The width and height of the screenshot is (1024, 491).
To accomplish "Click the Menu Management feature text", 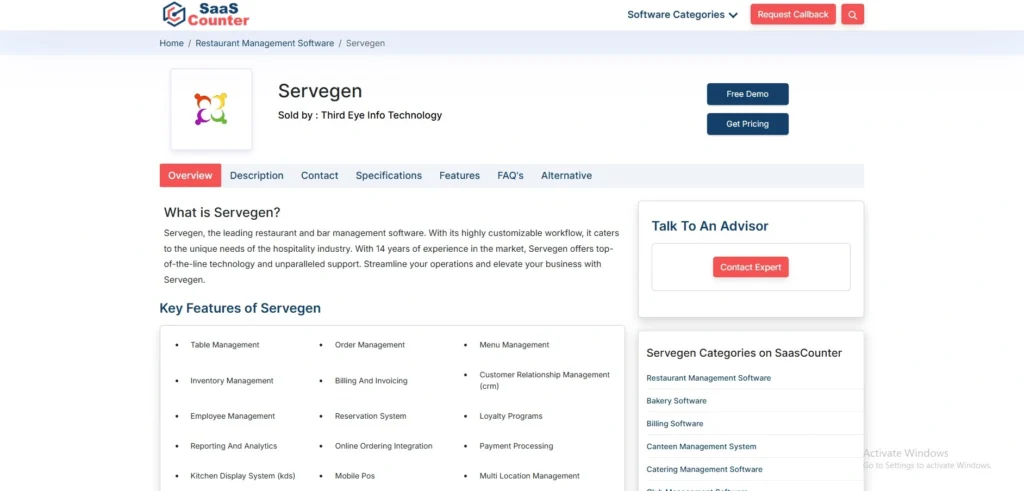I will click(514, 345).
